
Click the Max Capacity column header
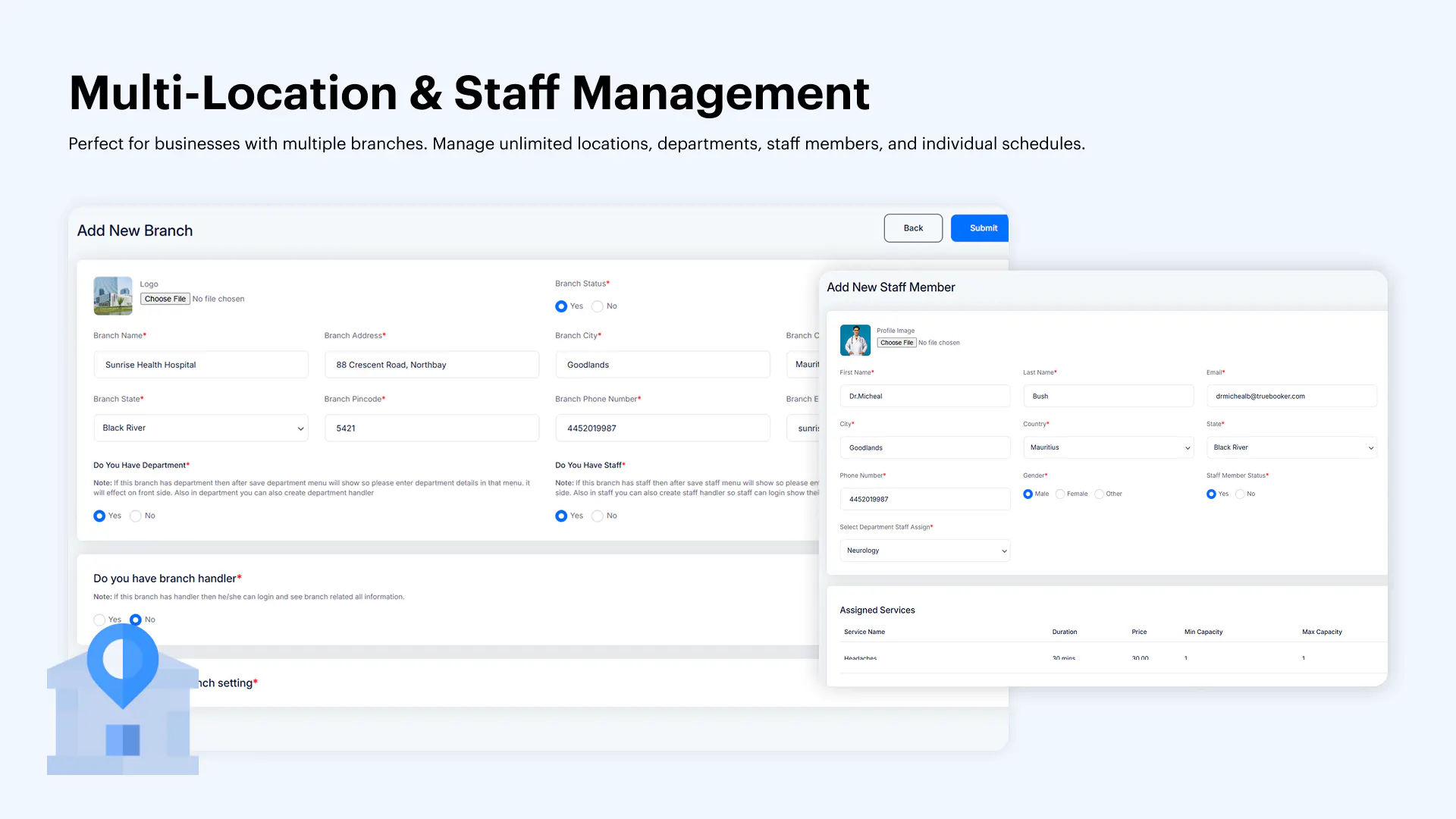click(x=1322, y=632)
